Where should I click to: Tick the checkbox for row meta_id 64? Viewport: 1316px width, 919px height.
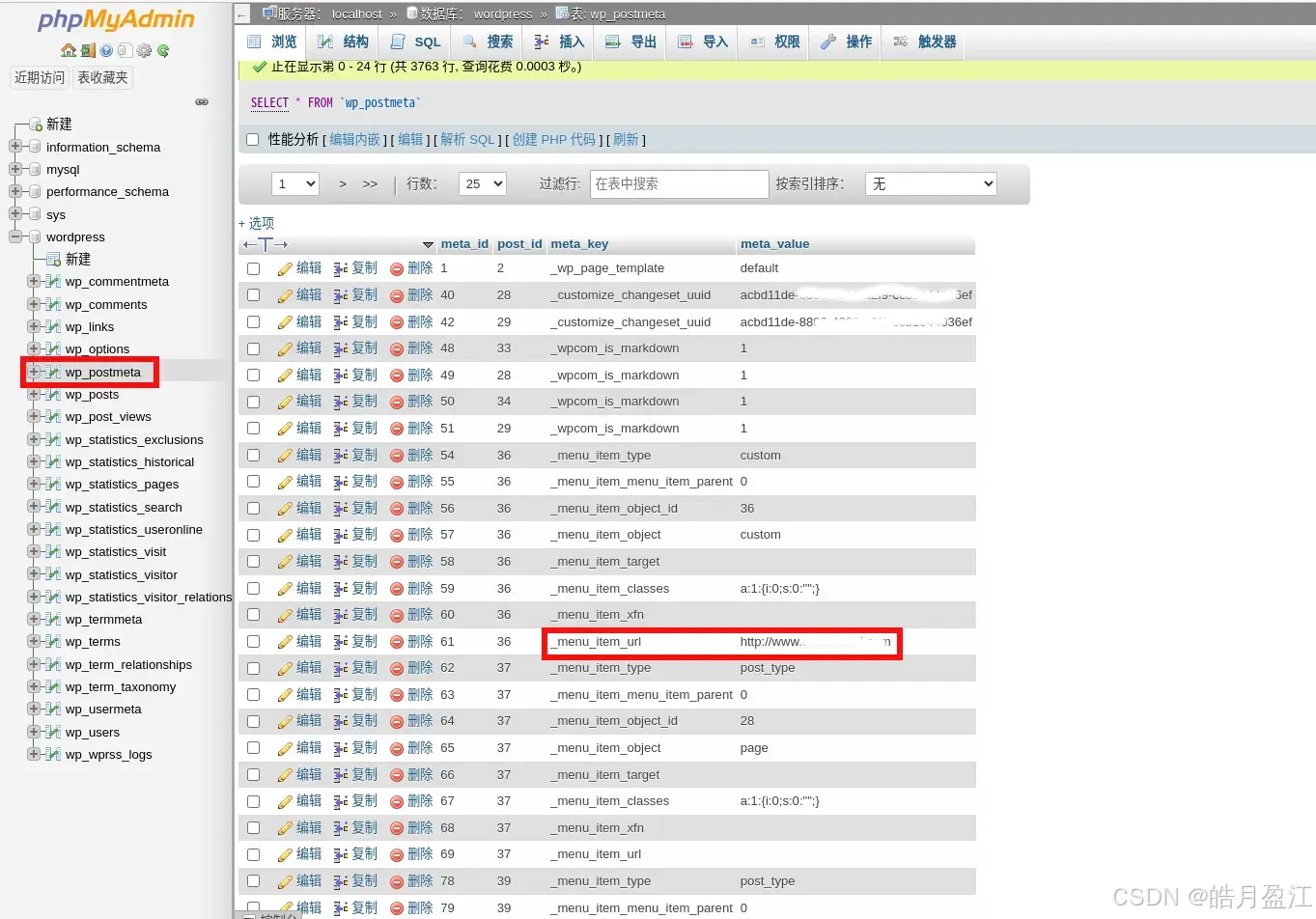(253, 721)
